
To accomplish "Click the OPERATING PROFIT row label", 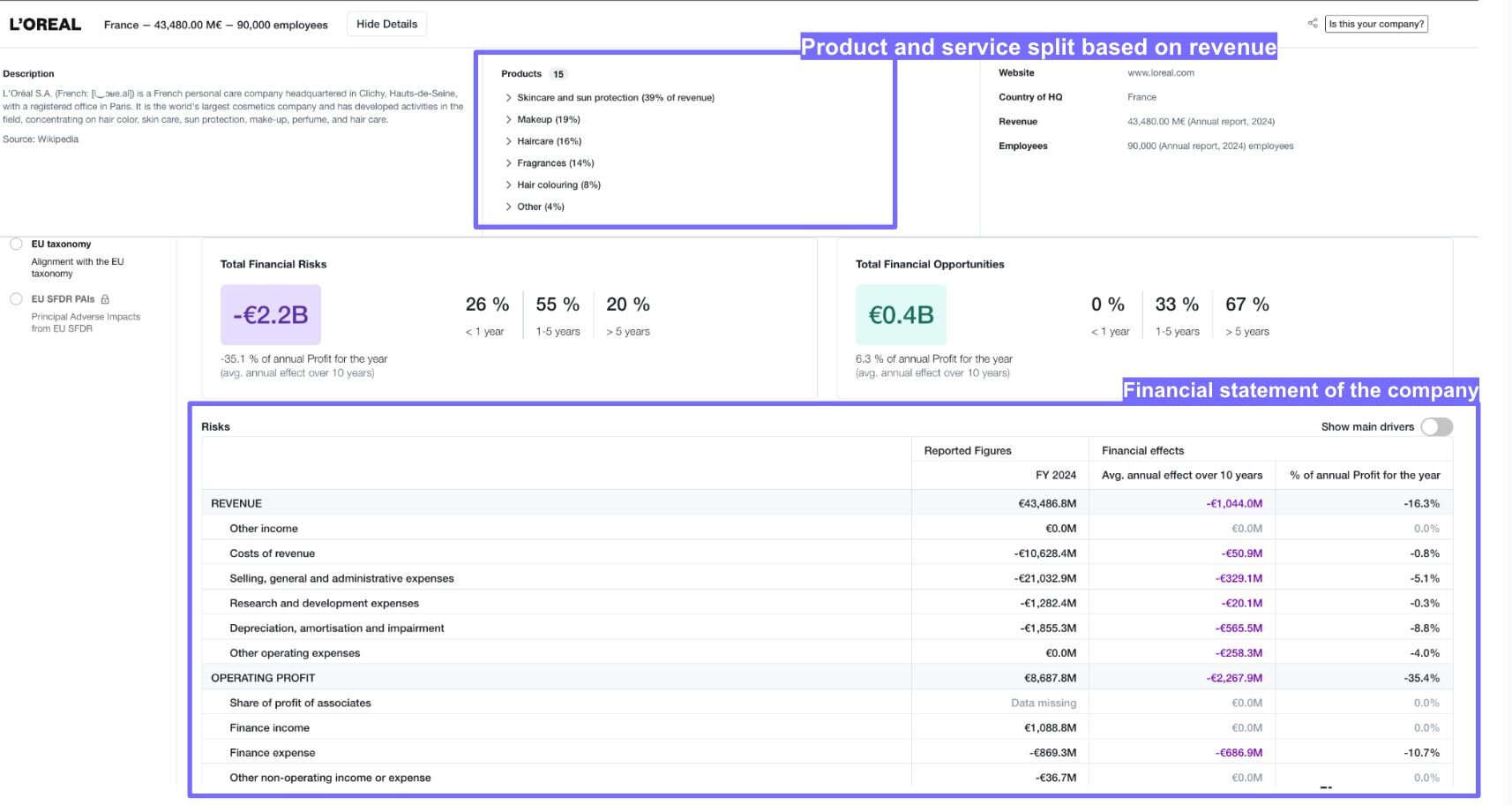I will tap(263, 678).
